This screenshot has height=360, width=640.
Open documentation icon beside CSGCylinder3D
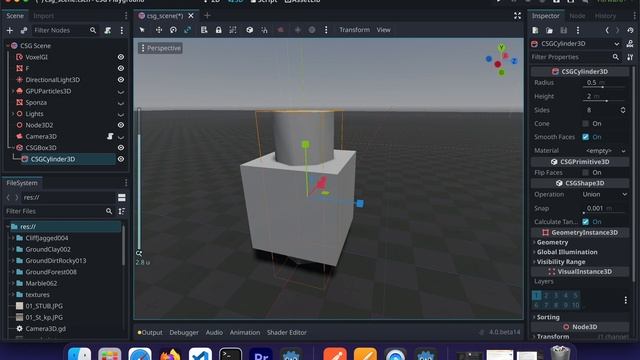(630, 44)
